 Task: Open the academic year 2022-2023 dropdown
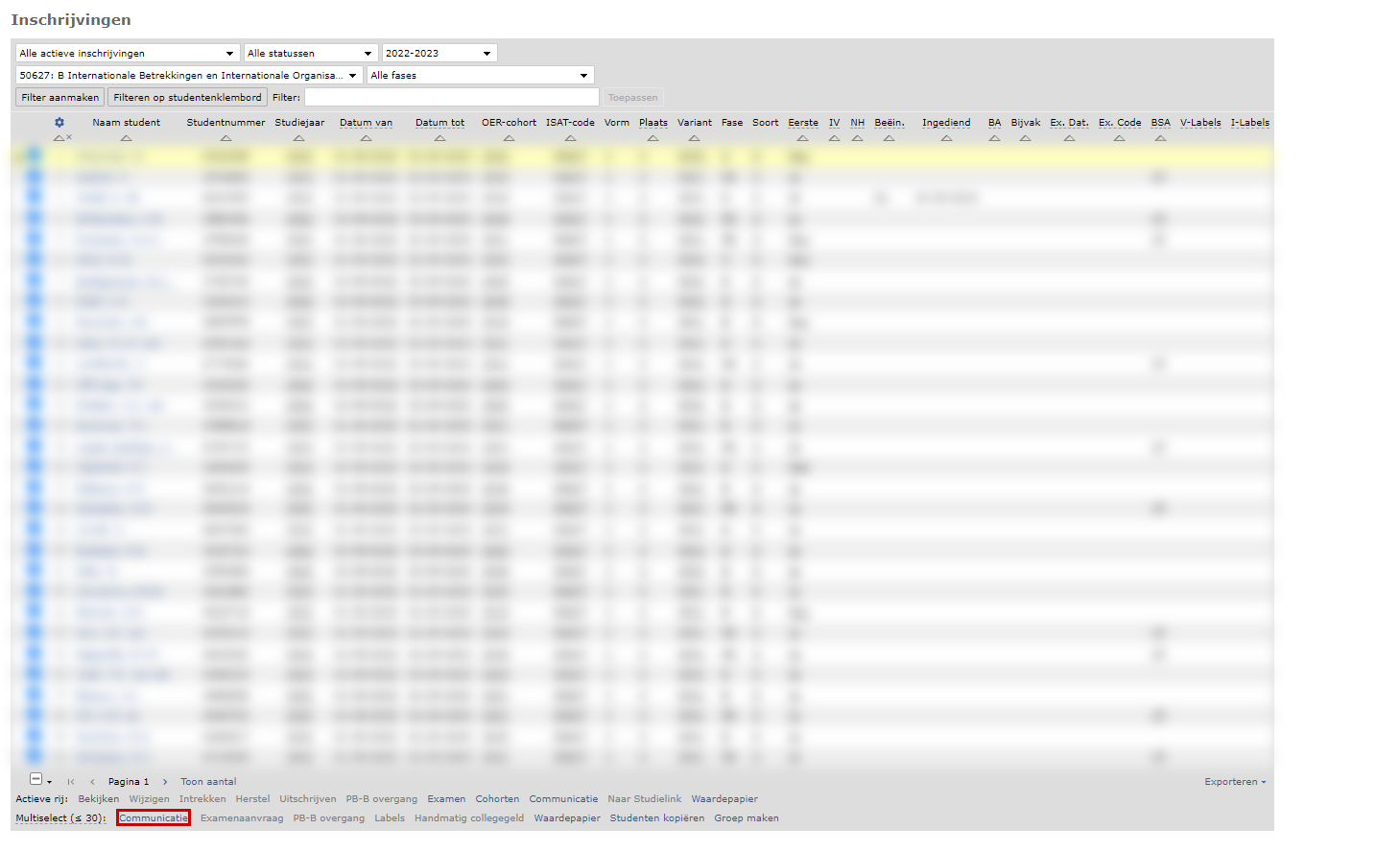click(x=439, y=54)
